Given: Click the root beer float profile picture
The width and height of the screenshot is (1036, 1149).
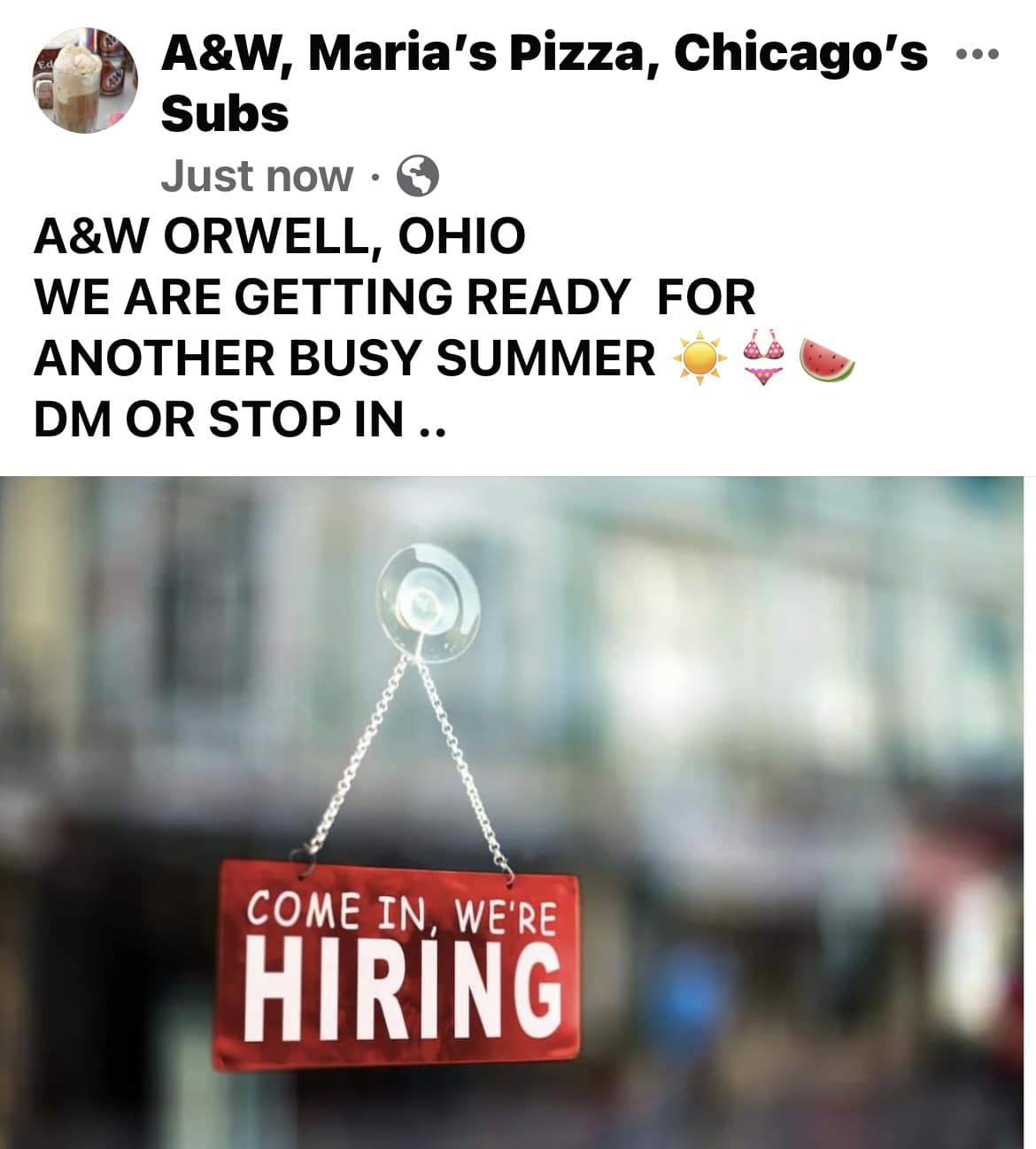Looking at the screenshot, I should pos(85,81).
